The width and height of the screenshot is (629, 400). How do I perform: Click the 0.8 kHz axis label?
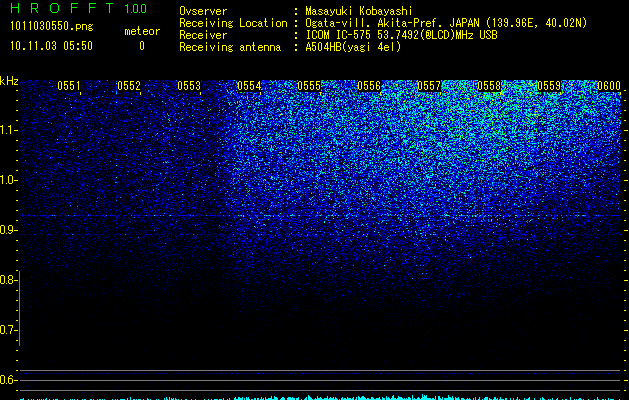point(7,280)
